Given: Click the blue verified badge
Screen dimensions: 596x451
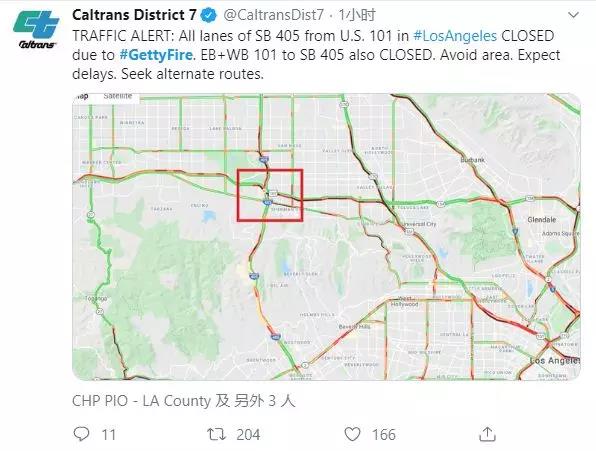Looking at the screenshot, I should coord(209,15).
